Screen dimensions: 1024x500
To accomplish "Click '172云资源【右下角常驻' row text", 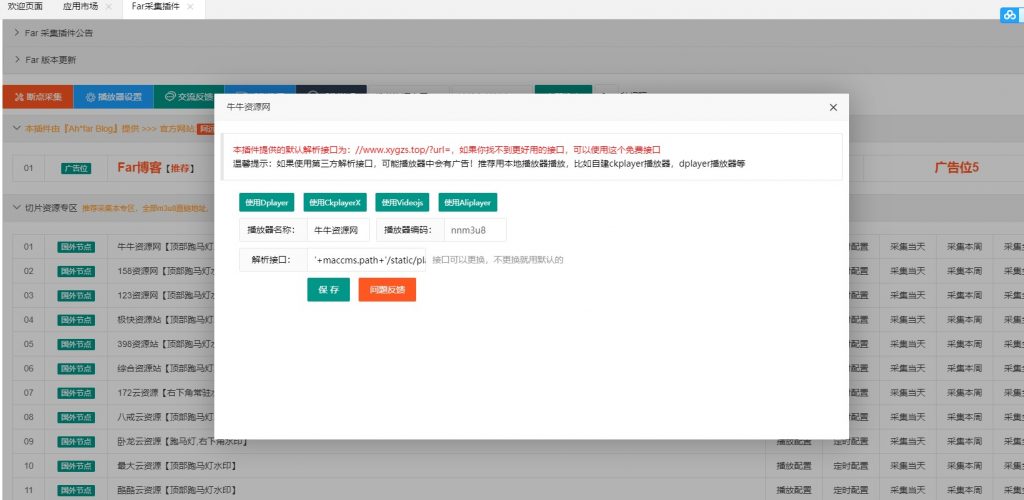I will pyautogui.click(x=166, y=393).
